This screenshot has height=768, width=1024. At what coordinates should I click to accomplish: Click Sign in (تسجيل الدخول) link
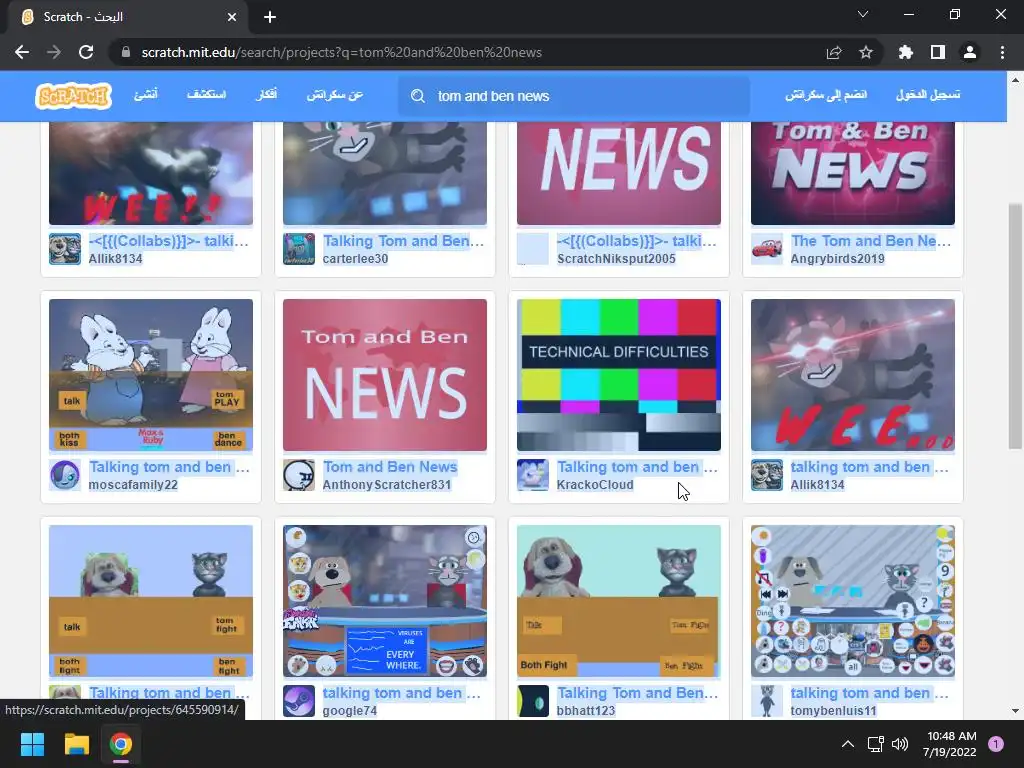tap(928, 95)
